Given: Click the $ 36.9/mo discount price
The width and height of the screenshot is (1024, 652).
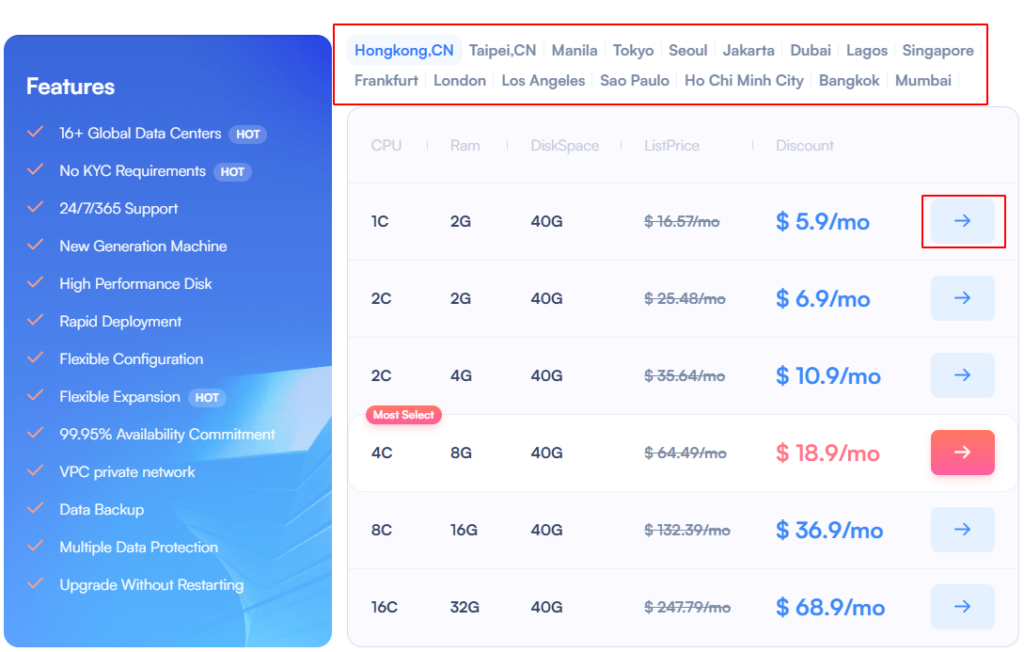Looking at the screenshot, I should (829, 530).
